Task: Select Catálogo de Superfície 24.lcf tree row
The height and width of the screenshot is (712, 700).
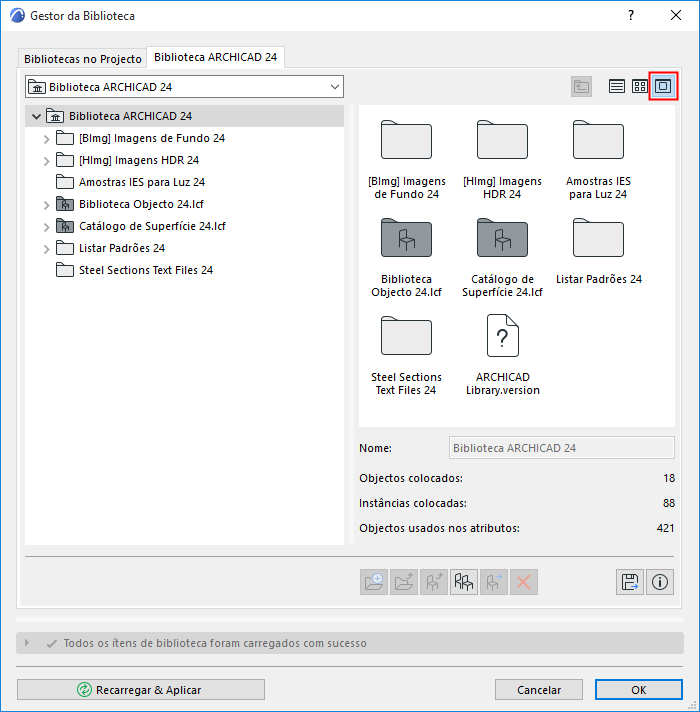Action: coord(184,226)
